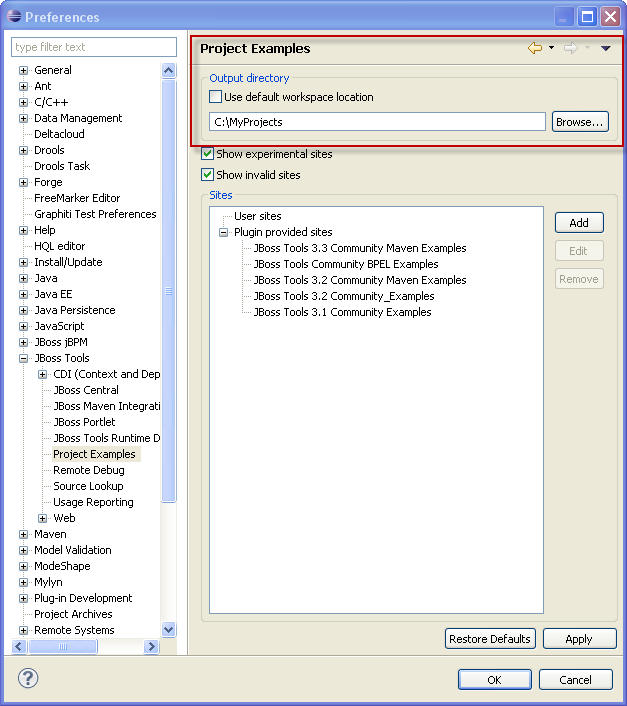Select JBoss Tools Community BPEL Examples

346,264
